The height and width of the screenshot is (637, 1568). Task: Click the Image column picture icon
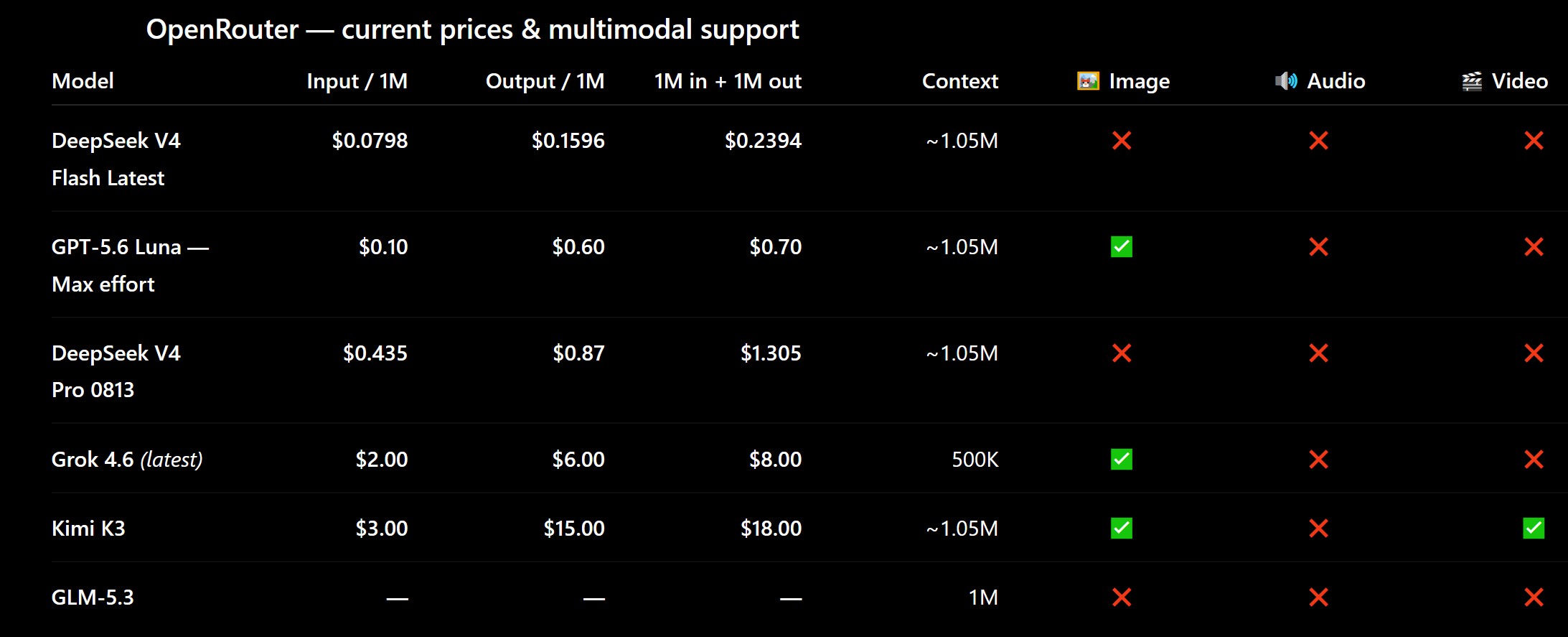1088,81
